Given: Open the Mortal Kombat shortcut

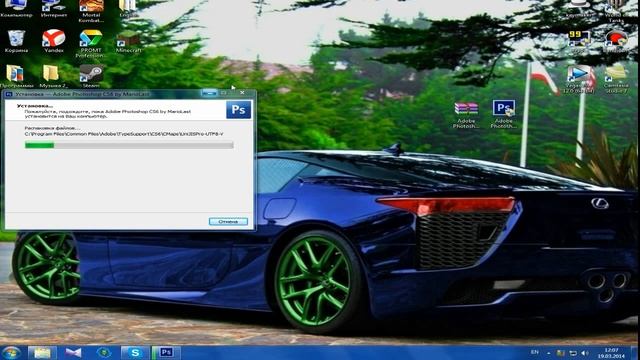Looking at the screenshot, I should [91, 11].
